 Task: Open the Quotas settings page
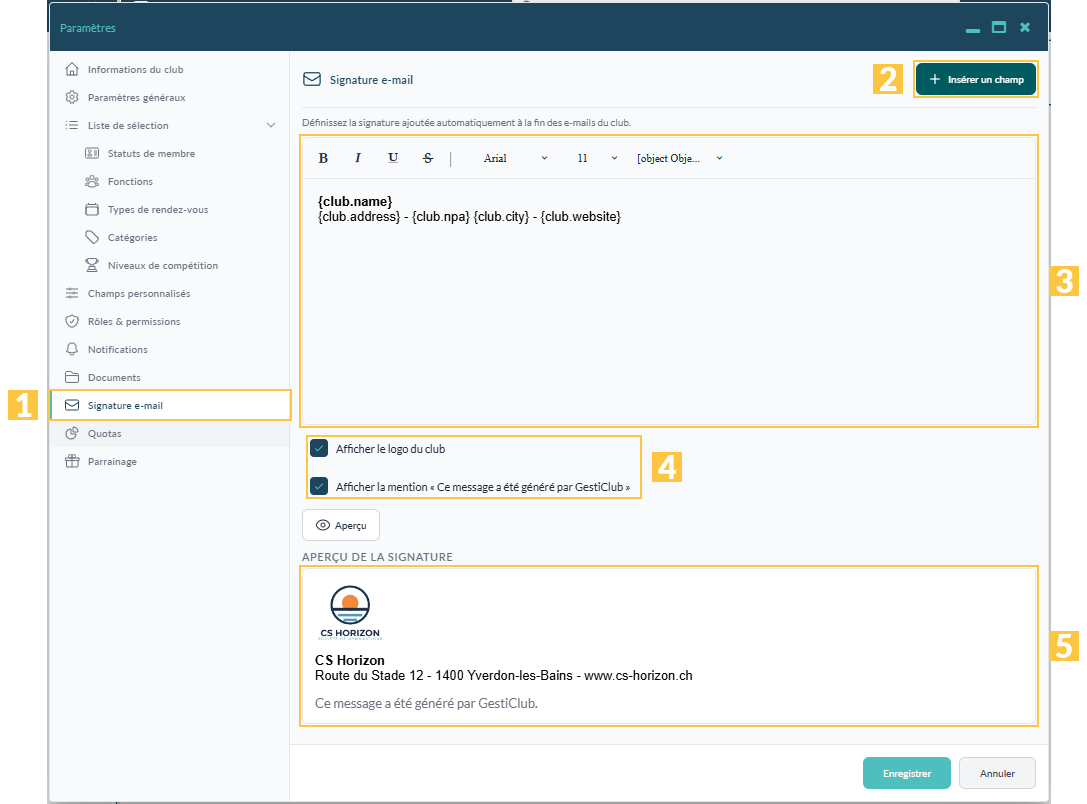[171, 433]
